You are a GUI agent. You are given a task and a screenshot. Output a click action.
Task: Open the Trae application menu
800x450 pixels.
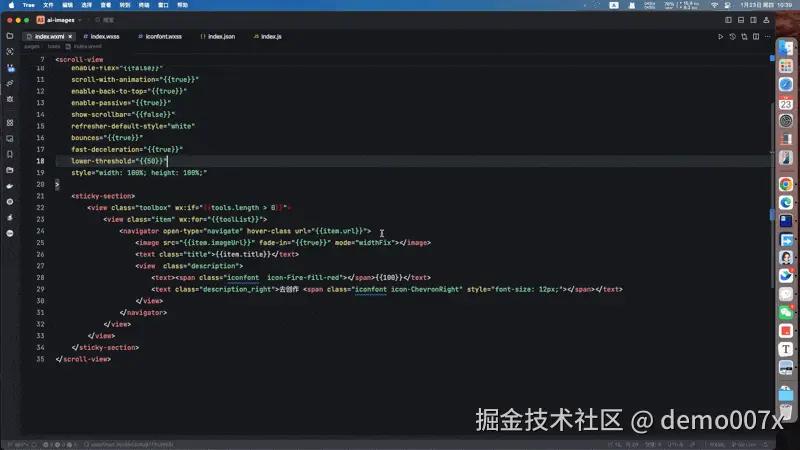[29, 5]
